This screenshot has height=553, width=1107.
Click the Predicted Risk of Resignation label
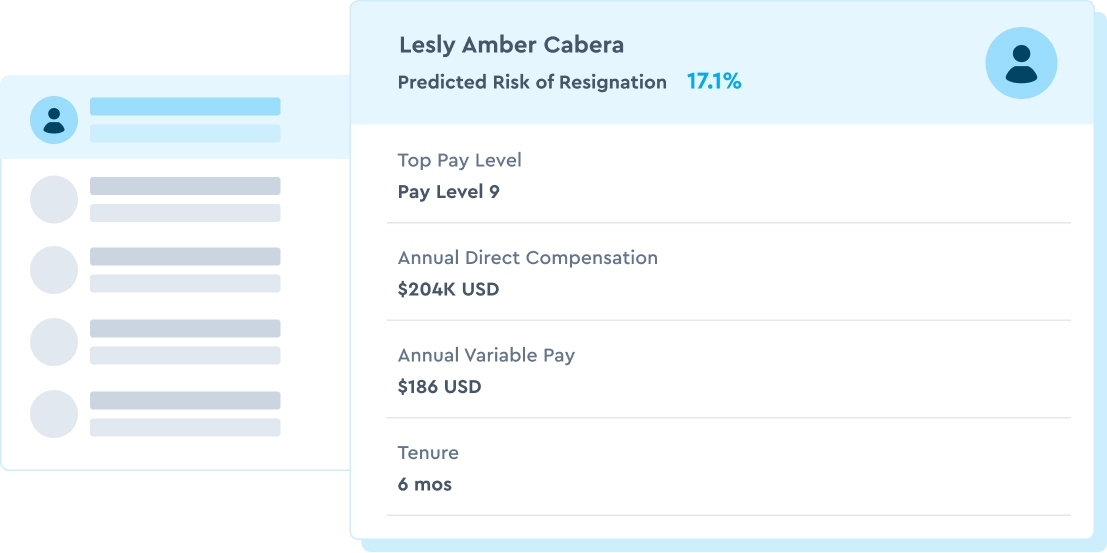click(532, 83)
